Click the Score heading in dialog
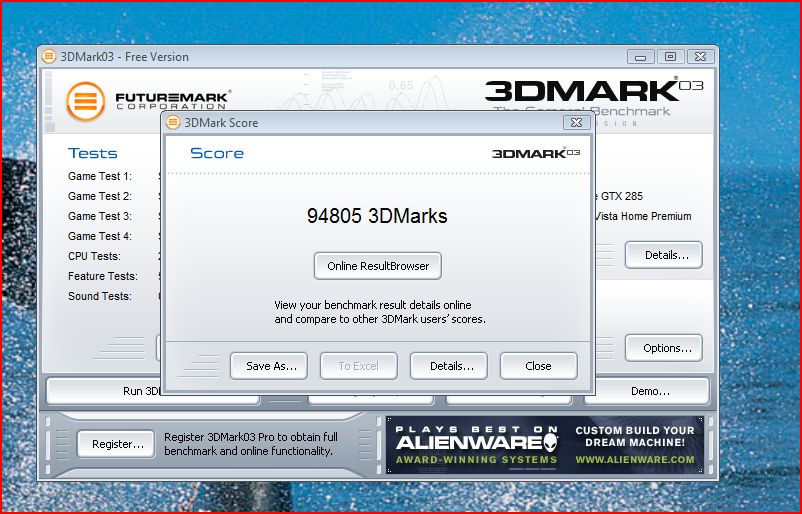This screenshot has width=802, height=514. (x=217, y=153)
